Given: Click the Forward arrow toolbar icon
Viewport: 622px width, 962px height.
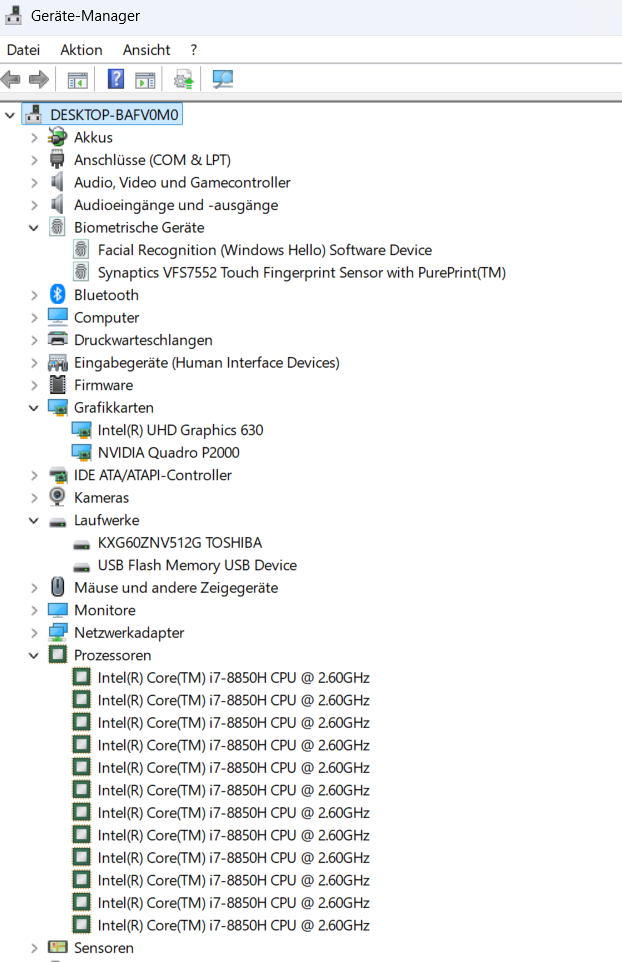Looking at the screenshot, I should click(x=39, y=79).
